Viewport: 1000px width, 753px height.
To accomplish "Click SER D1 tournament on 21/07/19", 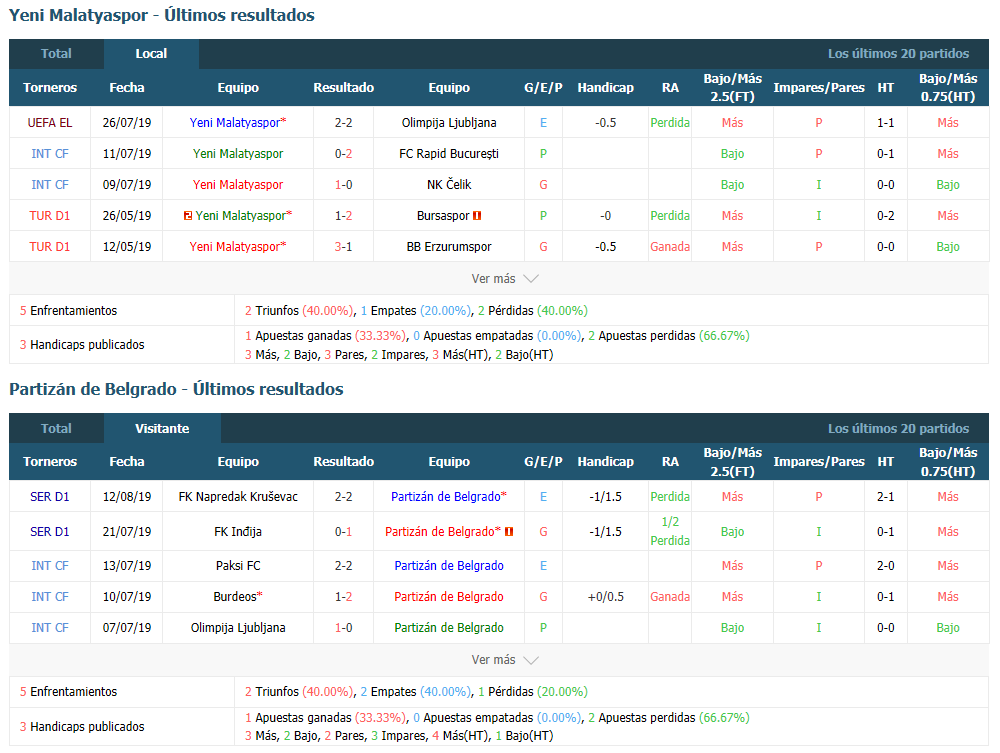I will 50,532.
